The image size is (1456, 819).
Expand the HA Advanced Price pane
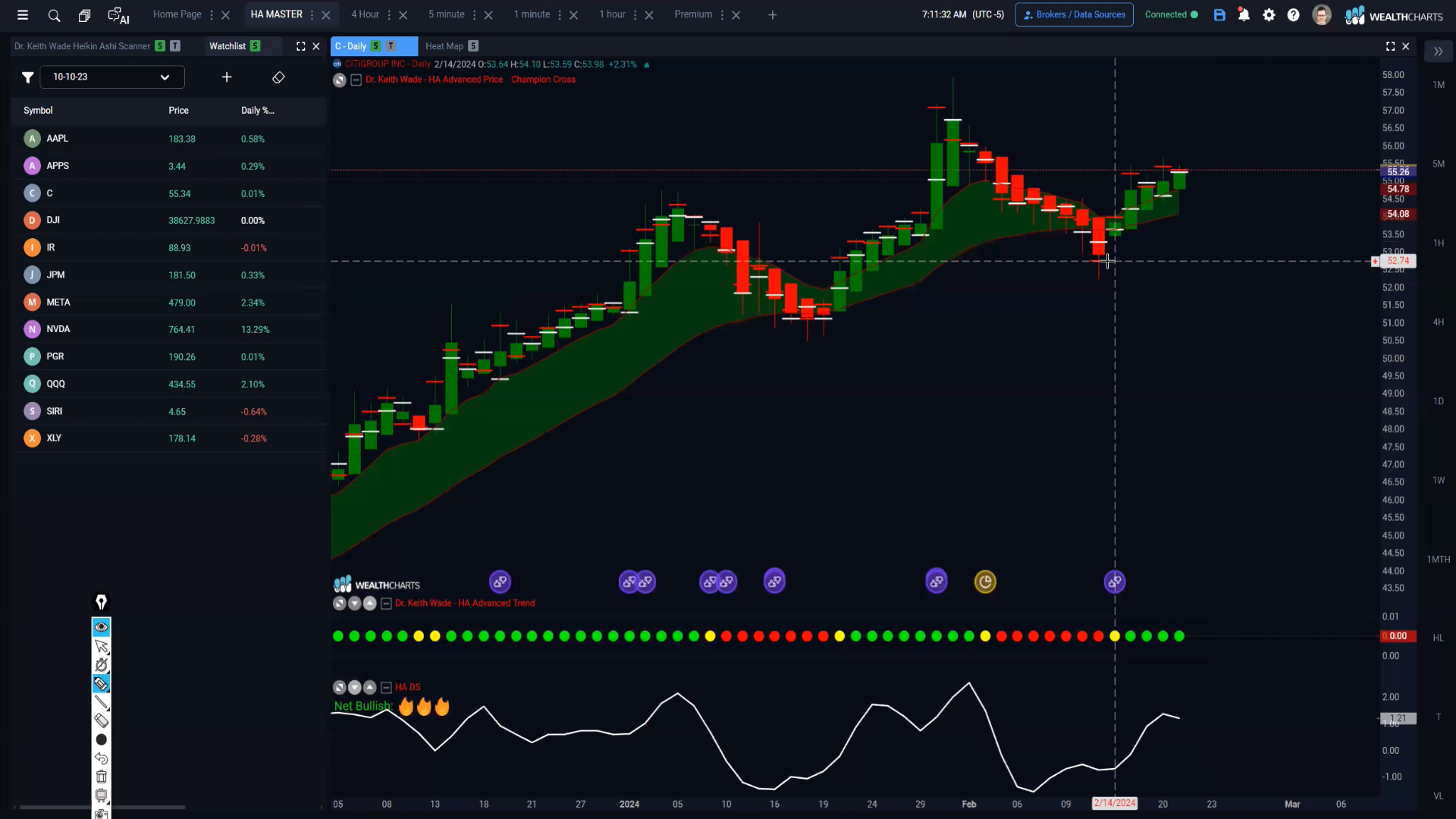(339, 80)
